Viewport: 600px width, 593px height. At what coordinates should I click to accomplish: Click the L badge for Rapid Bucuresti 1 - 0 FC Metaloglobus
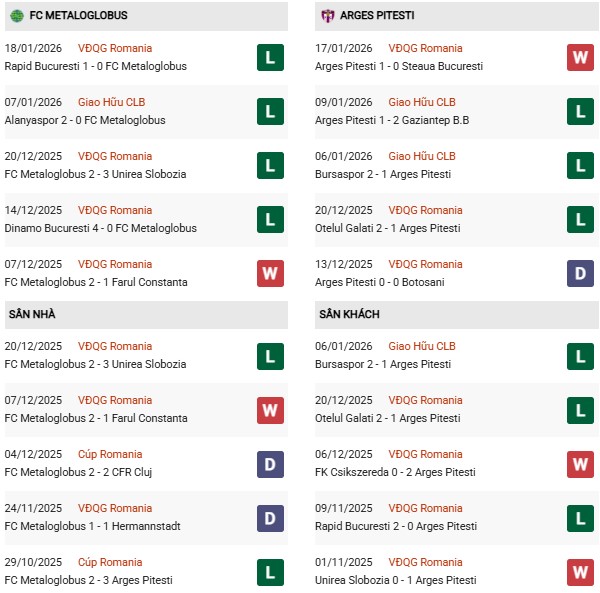270,57
